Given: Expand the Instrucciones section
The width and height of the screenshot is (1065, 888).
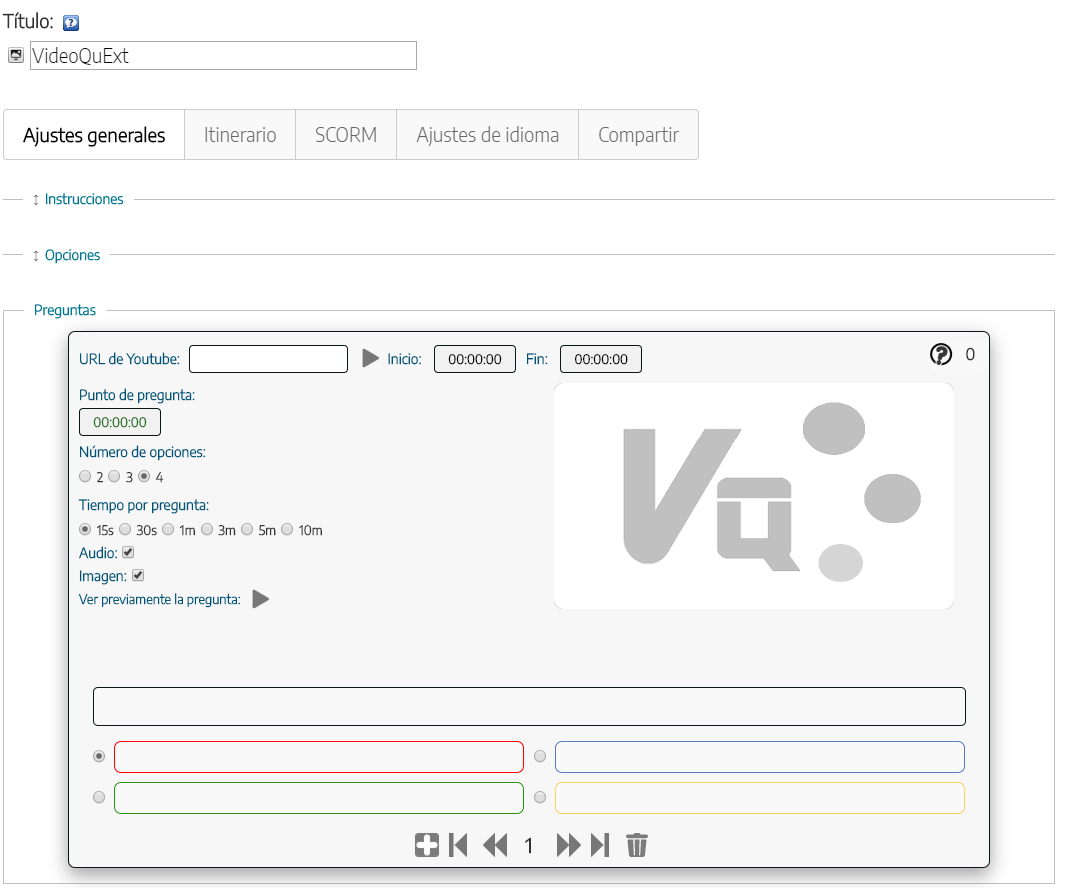Looking at the screenshot, I should click(x=84, y=199).
